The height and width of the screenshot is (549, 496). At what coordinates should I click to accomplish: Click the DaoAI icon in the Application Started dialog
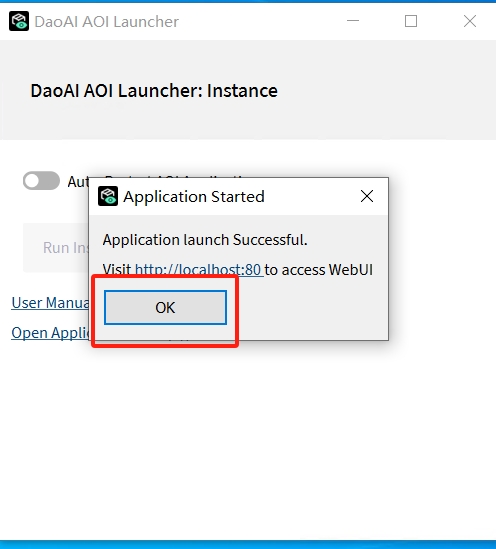point(108,196)
